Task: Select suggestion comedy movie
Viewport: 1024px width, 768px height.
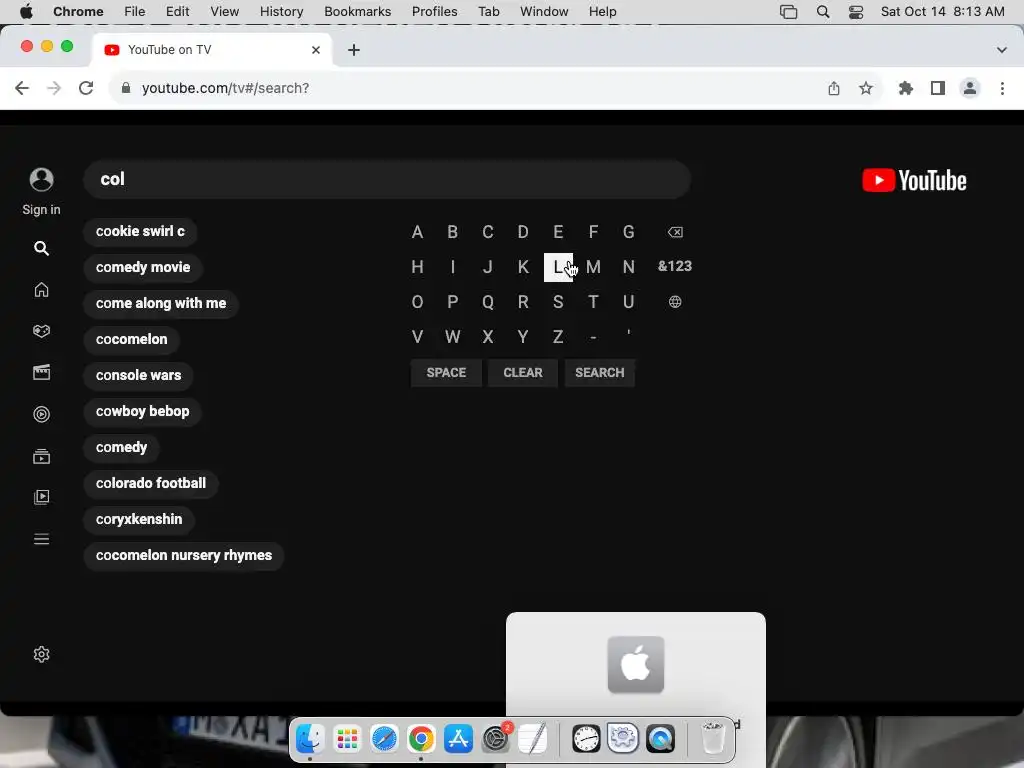Action: pyautogui.click(x=143, y=267)
